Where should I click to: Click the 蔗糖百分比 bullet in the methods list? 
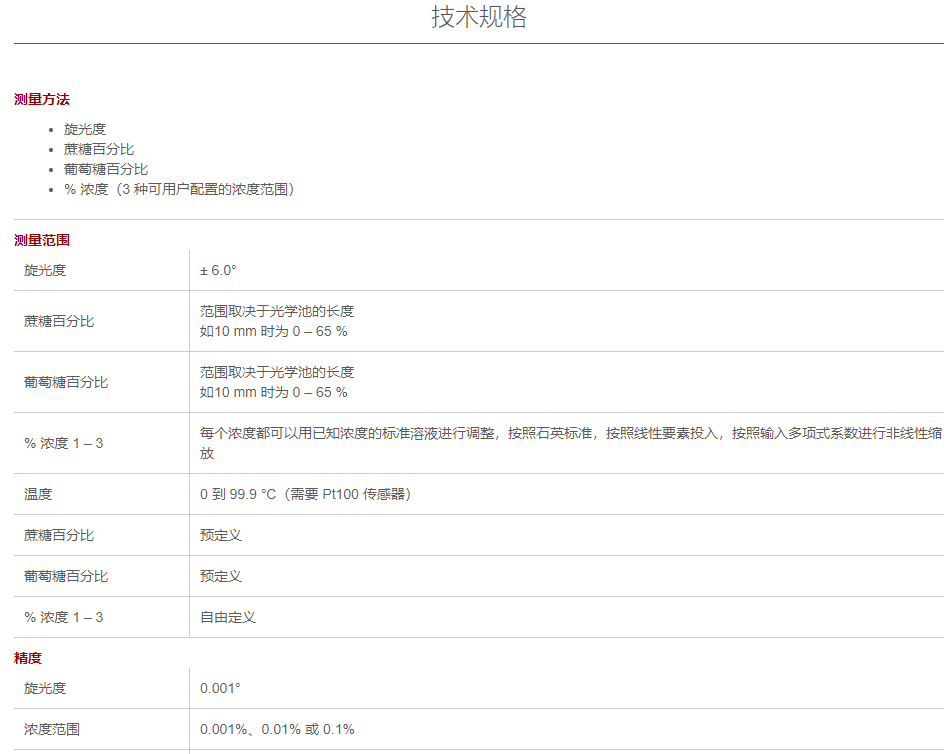[99, 149]
